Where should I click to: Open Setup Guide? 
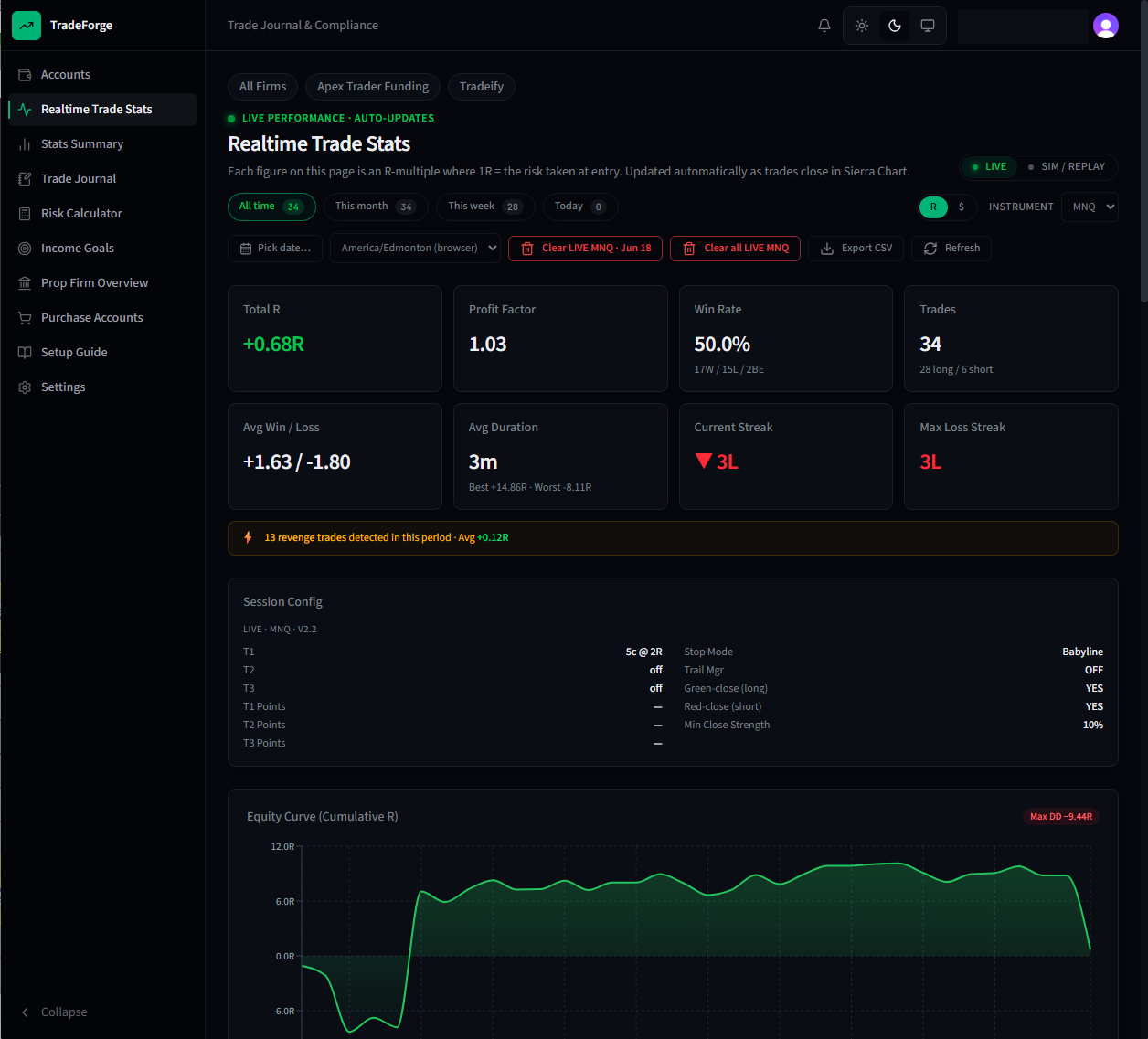(x=102, y=353)
